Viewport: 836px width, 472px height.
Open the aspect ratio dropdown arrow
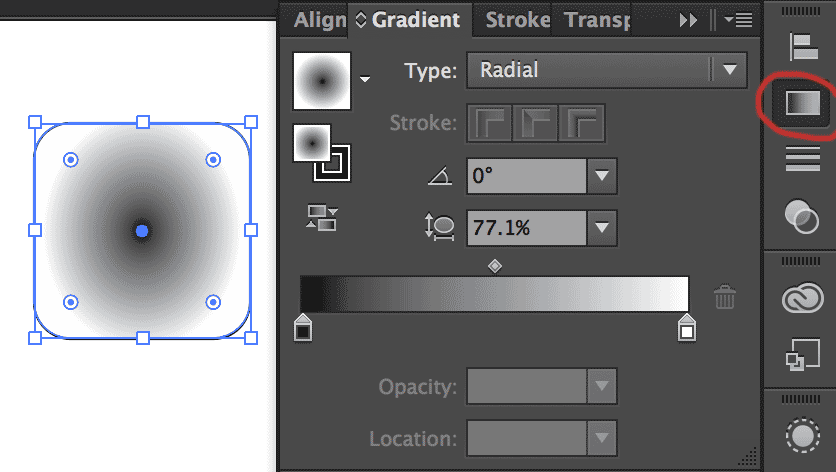[x=601, y=228]
